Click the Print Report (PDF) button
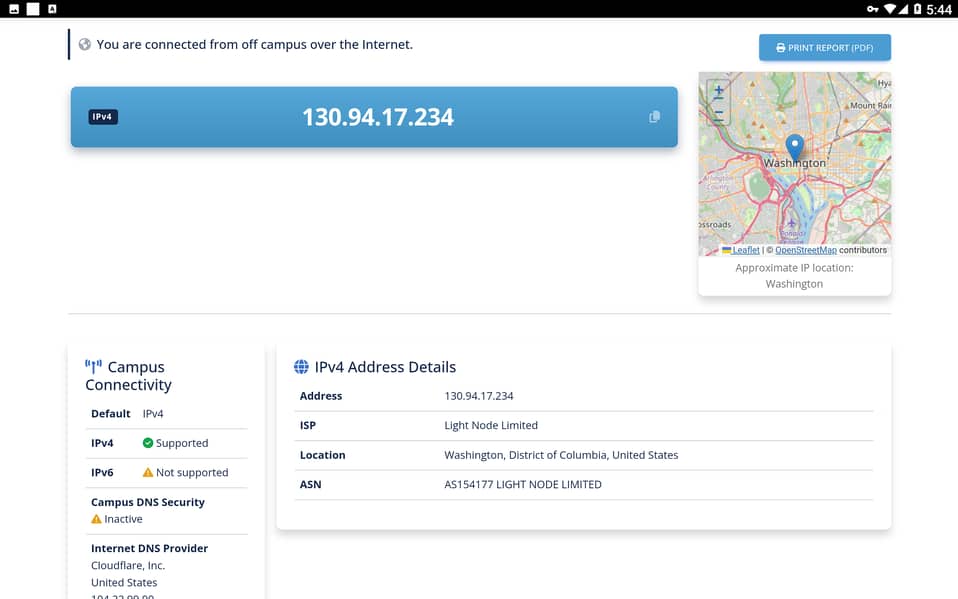Viewport: 958px width, 599px height. pos(824,48)
